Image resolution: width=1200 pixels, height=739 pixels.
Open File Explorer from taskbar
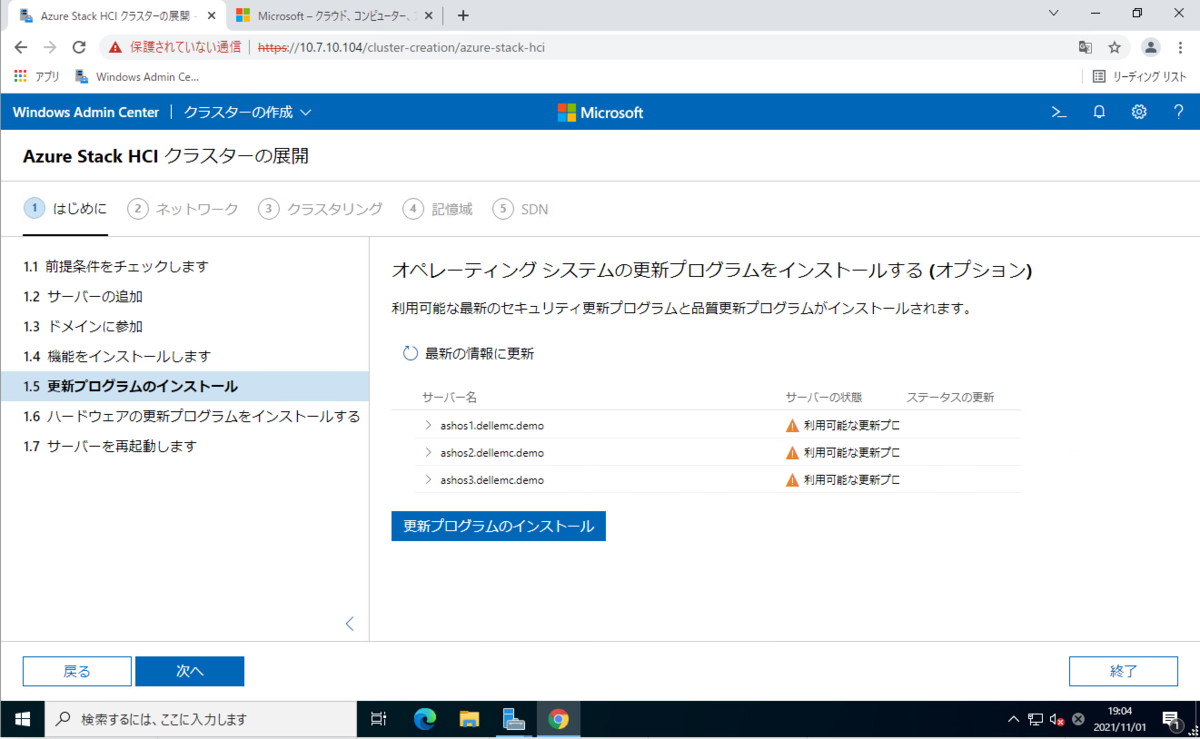[x=469, y=719]
